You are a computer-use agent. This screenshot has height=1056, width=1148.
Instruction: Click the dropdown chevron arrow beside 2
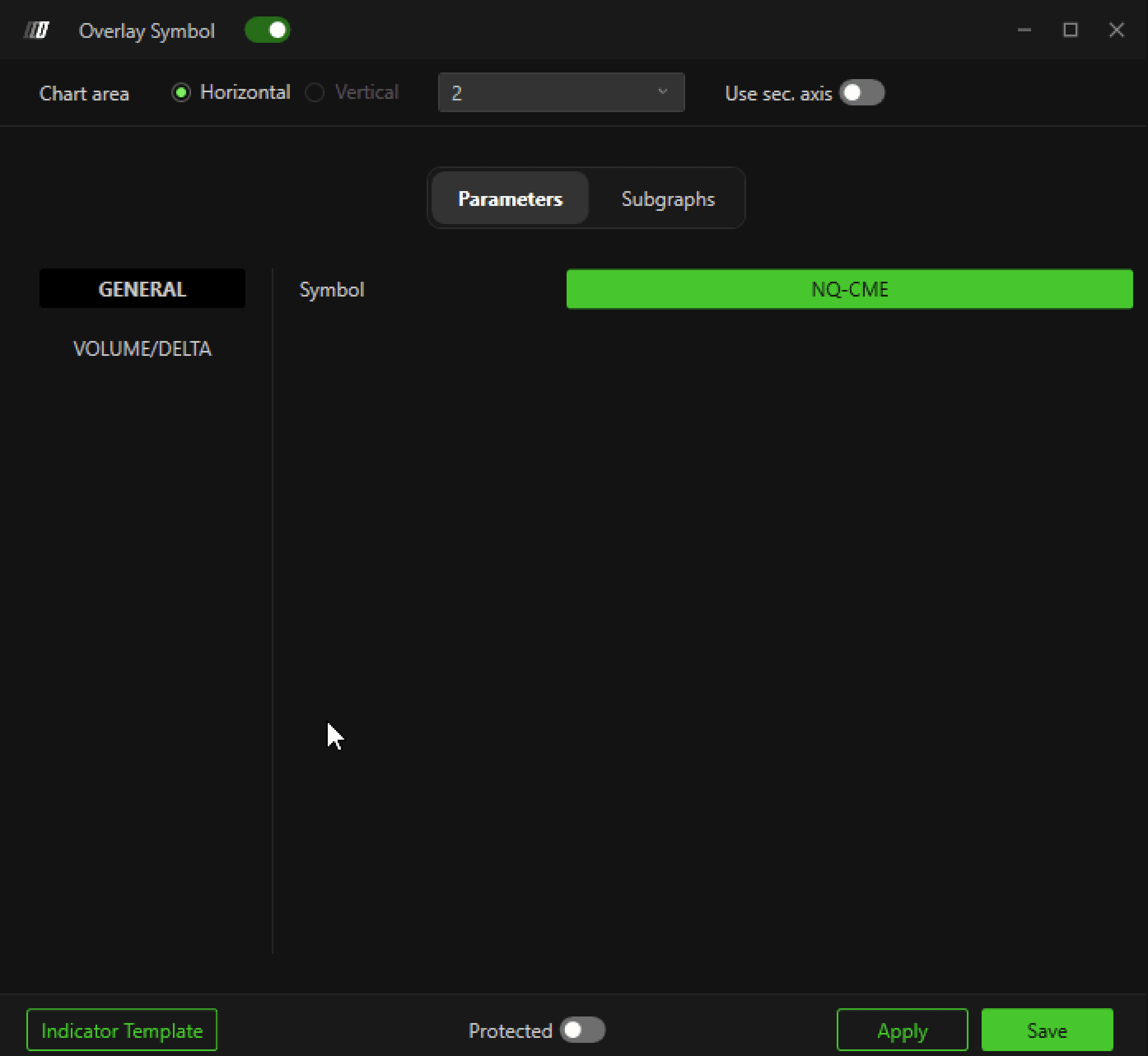[x=662, y=92]
